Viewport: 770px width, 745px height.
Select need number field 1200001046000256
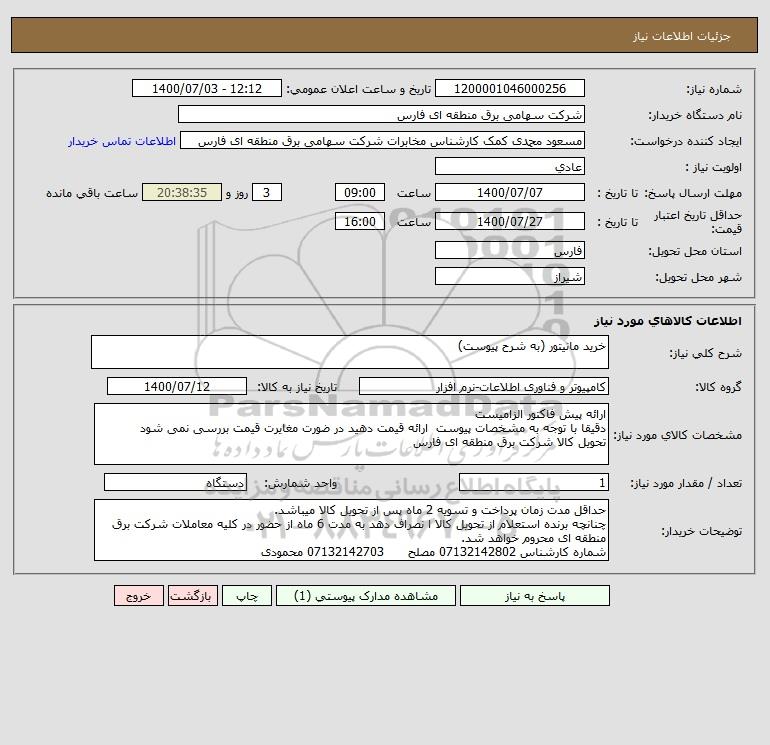click(510, 88)
